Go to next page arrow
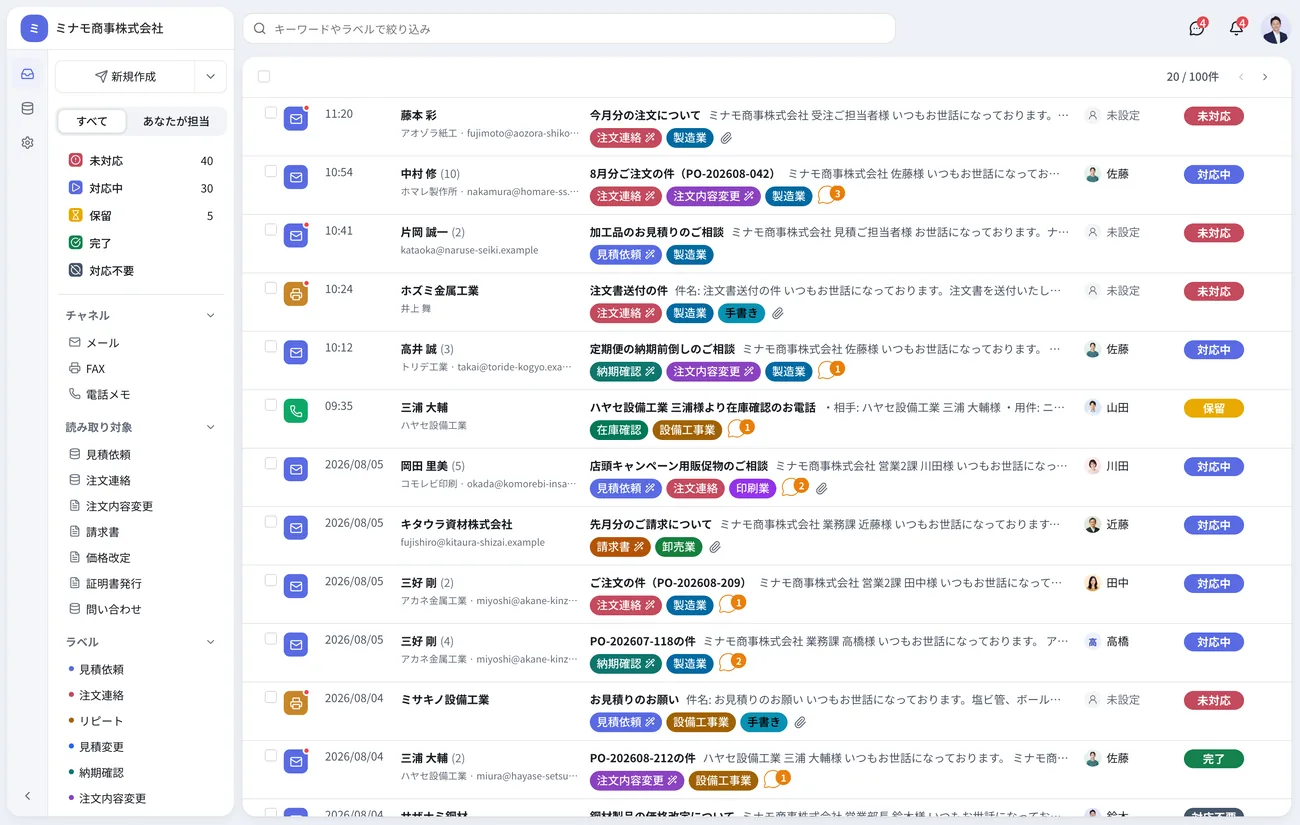 (1265, 77)
